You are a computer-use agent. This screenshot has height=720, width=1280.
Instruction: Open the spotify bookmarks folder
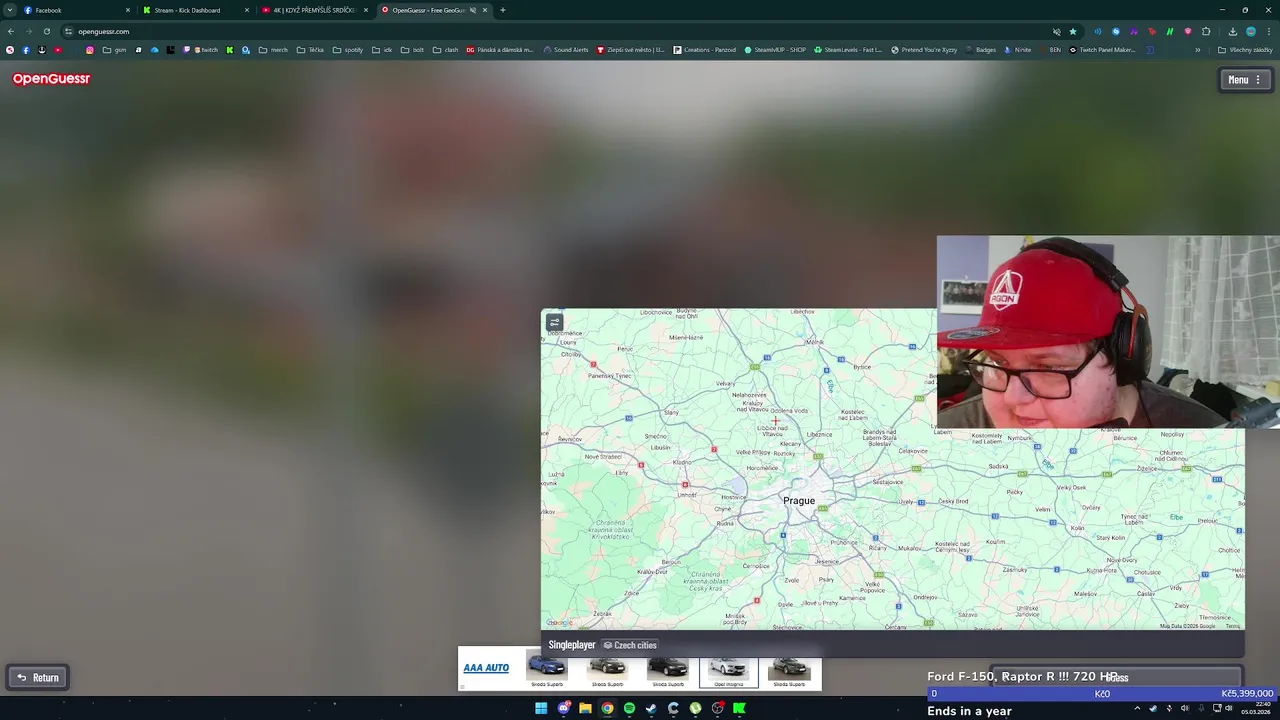point(348,50)
